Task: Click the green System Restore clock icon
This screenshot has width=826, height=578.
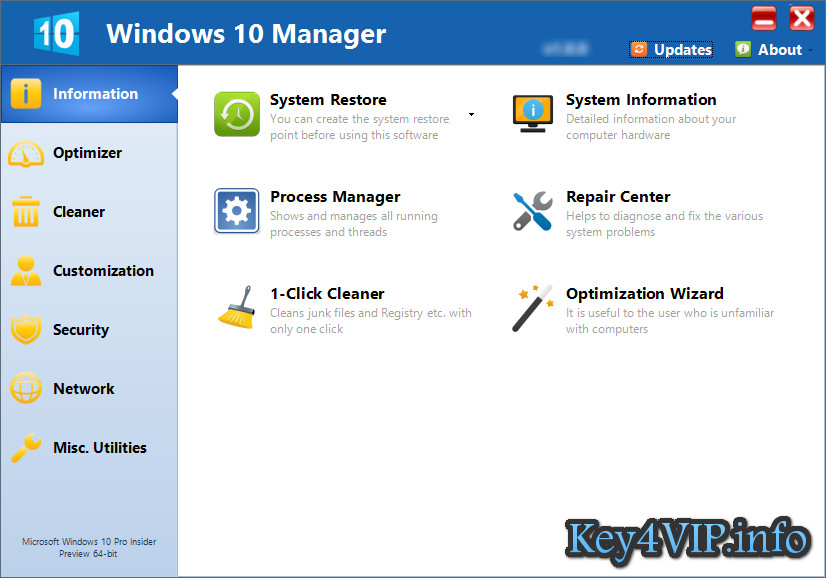Action: coord(237,114)
